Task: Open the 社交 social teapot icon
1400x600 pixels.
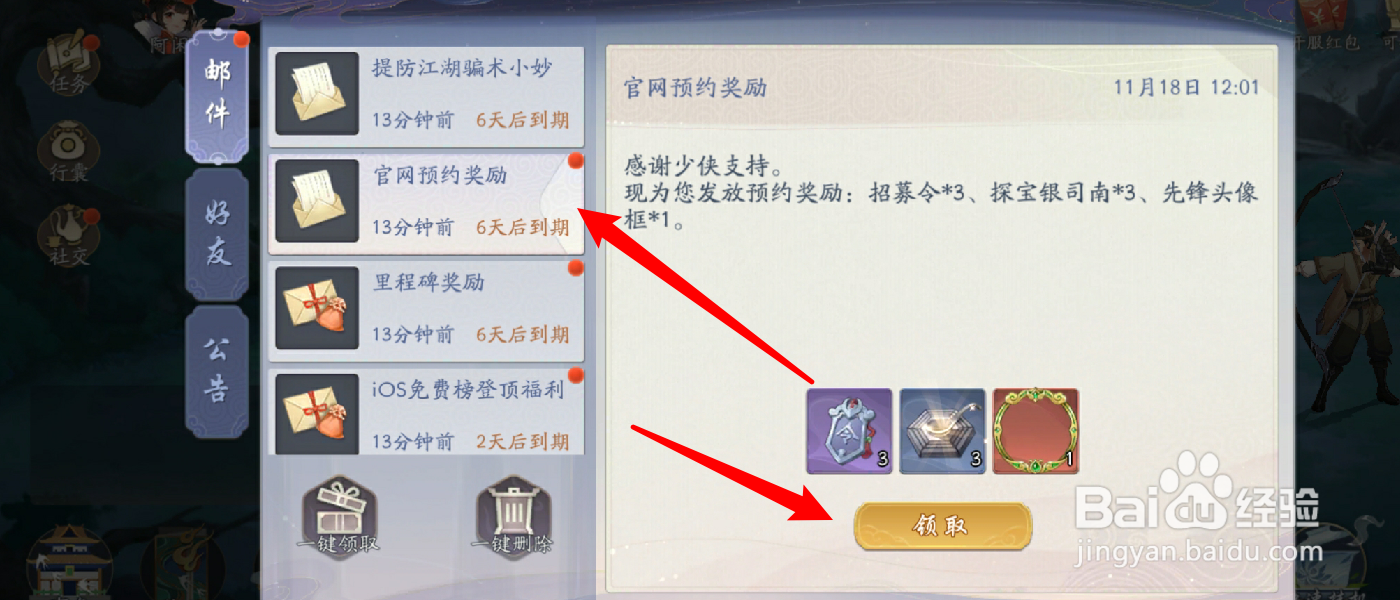Action: click(68, 237)
